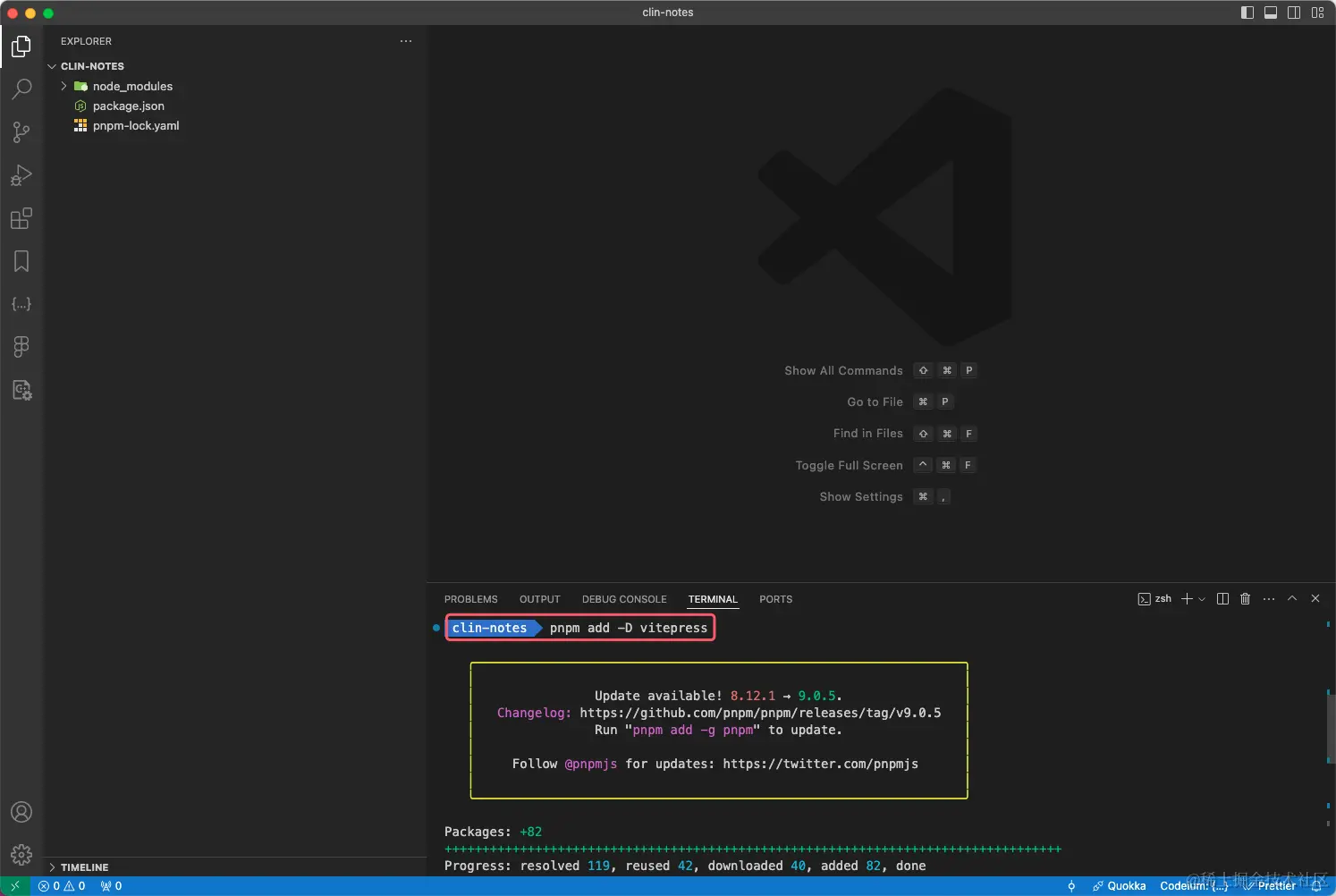This screenshot has height=896, width=1336.
Task: Click the Show Settings hint text
Action: click(861, 496)
